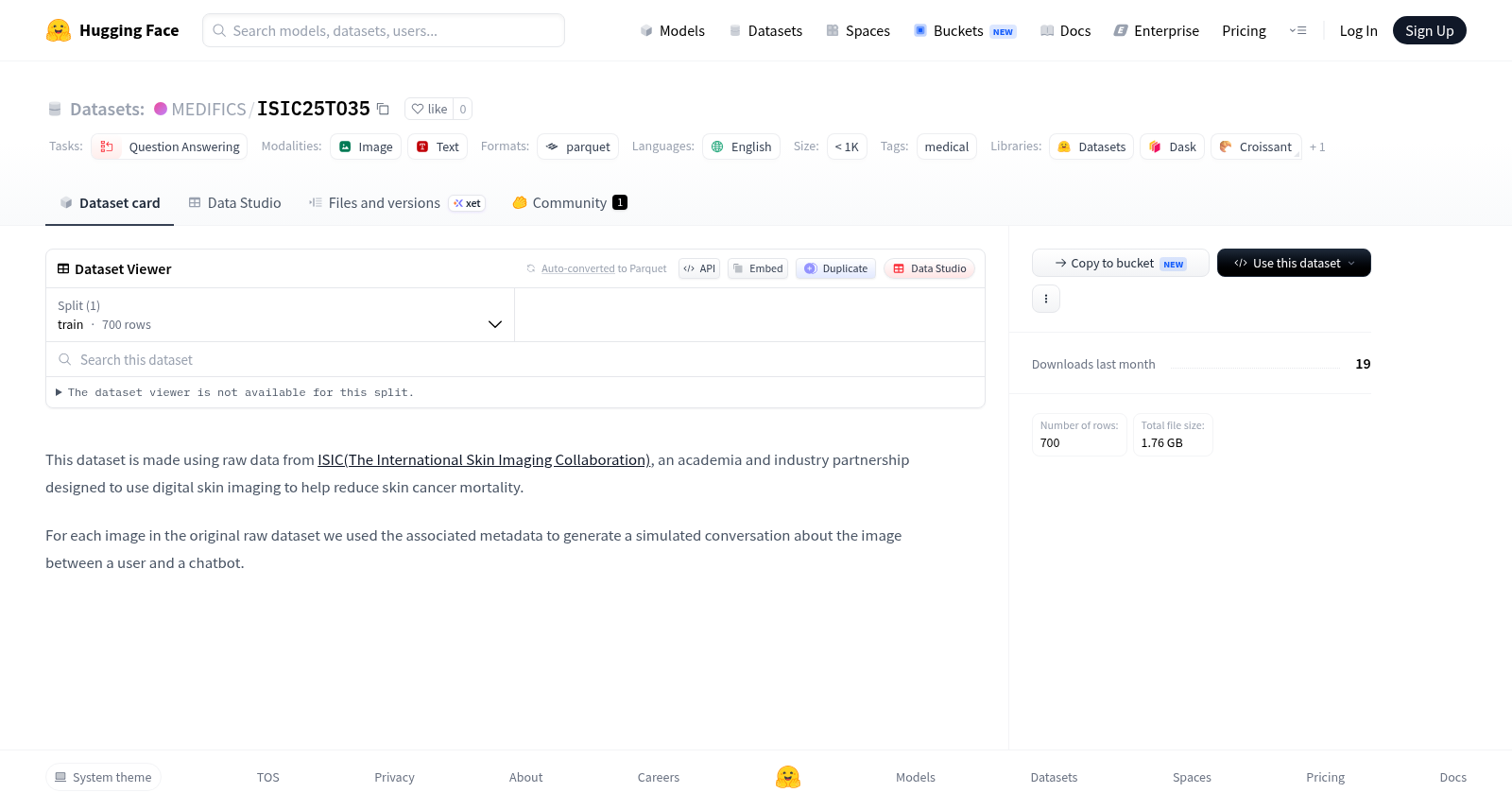Click the MEDIFICS organization link
1512x810 pixels.
click(209, 109)
